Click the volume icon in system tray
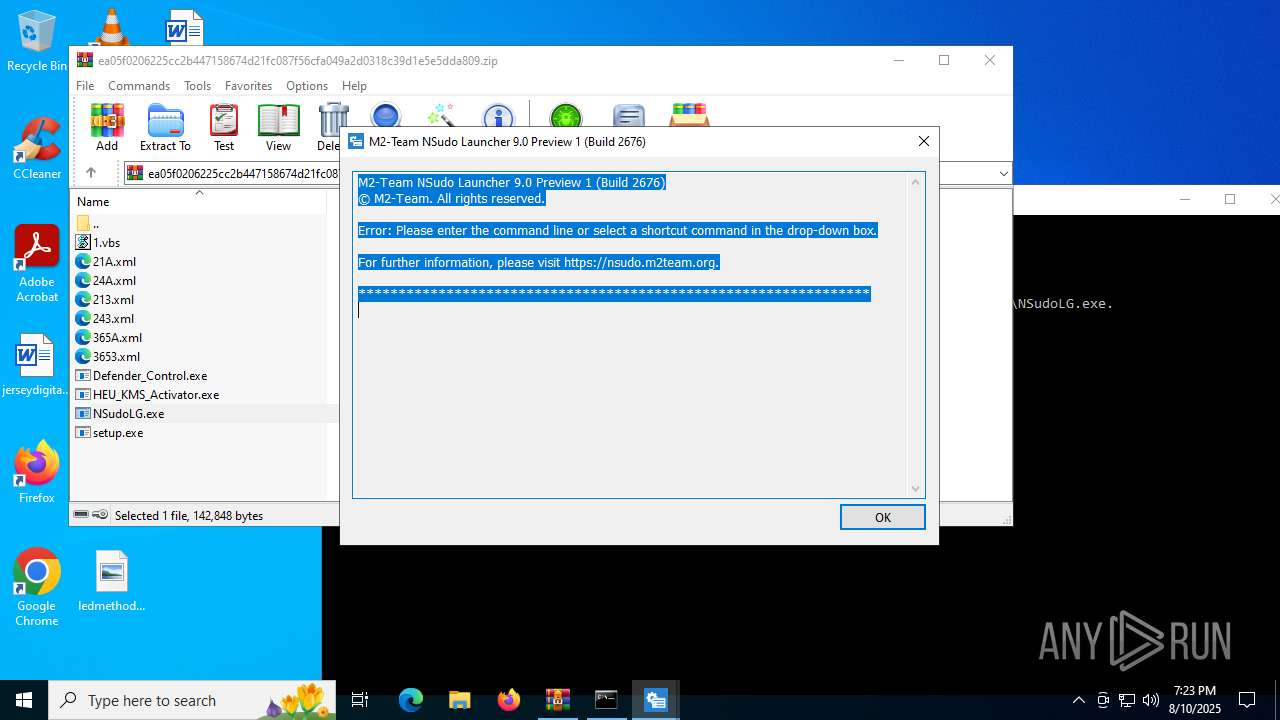The width and height of the screenshot is (1280, 720). point(1150,700)
